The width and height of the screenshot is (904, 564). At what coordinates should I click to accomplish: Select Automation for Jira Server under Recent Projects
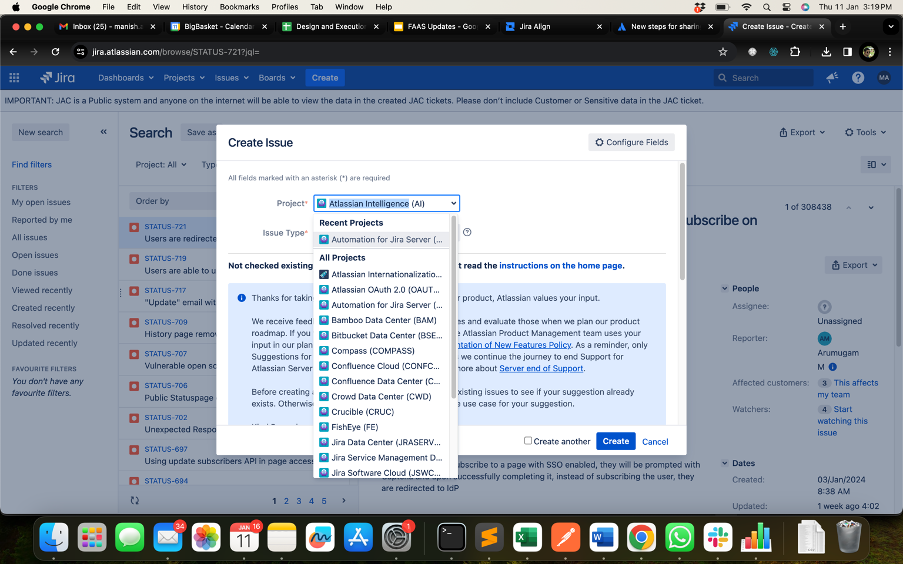[381, 239]
